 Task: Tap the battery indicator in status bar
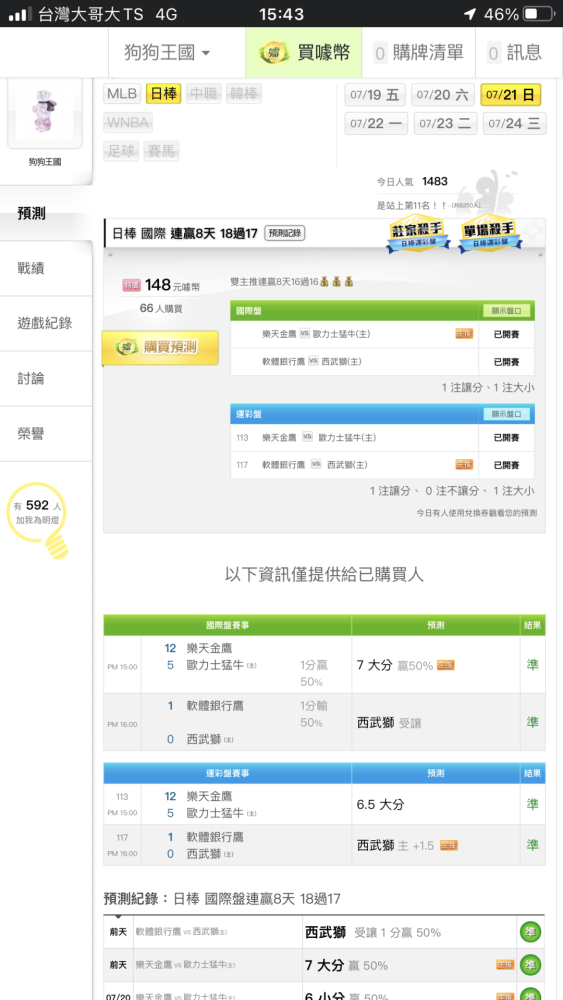[539, 14]
